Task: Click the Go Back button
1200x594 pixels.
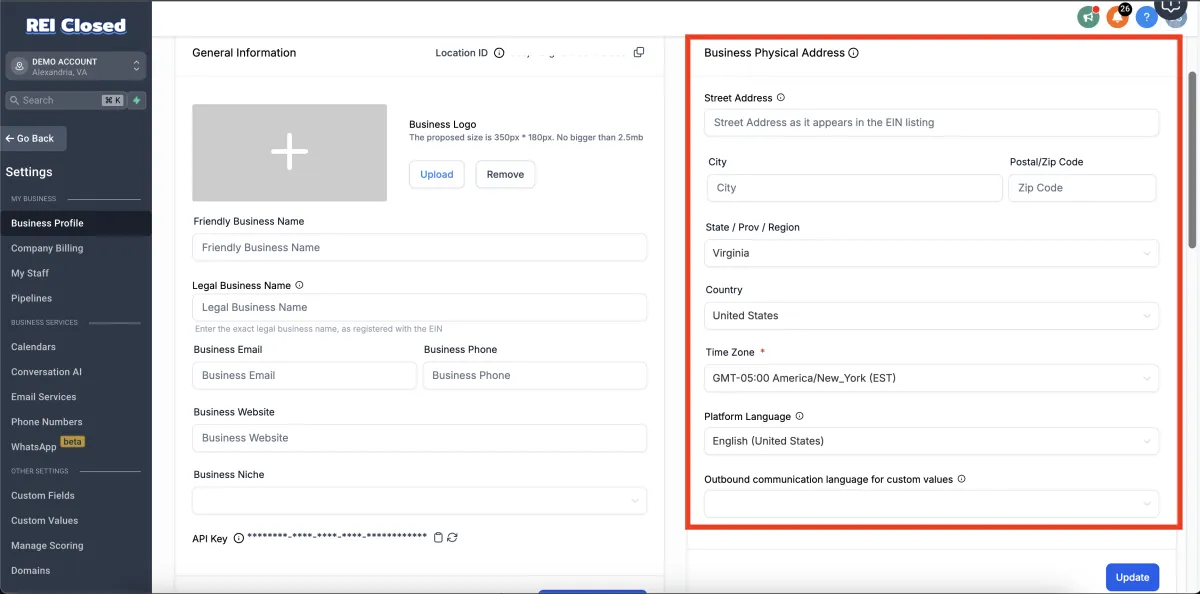Action: (x=32, y=138)
